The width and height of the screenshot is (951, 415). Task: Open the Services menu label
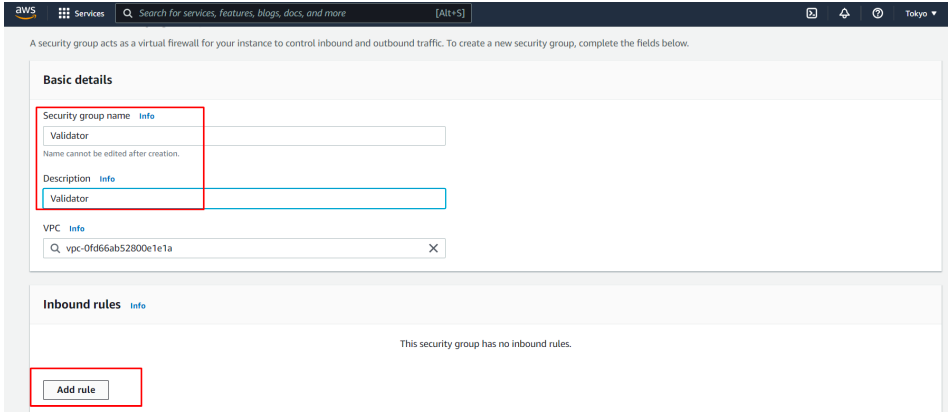point(89,14)
